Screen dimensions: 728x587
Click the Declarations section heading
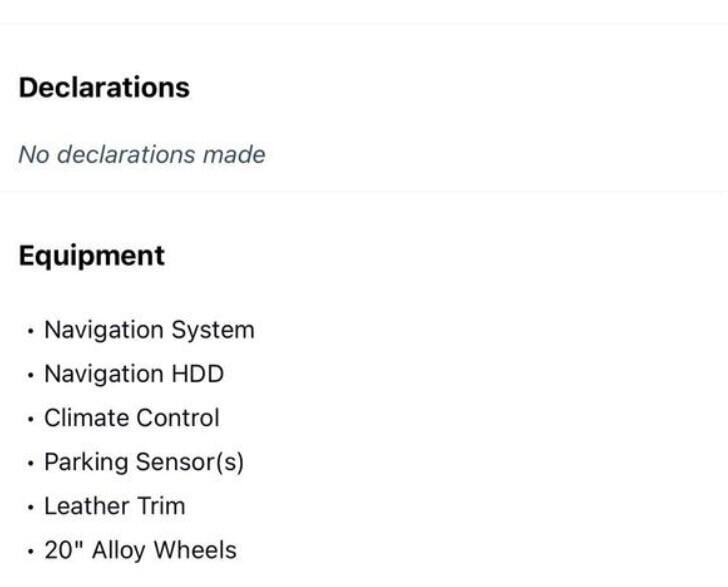[x=104, y=87]
